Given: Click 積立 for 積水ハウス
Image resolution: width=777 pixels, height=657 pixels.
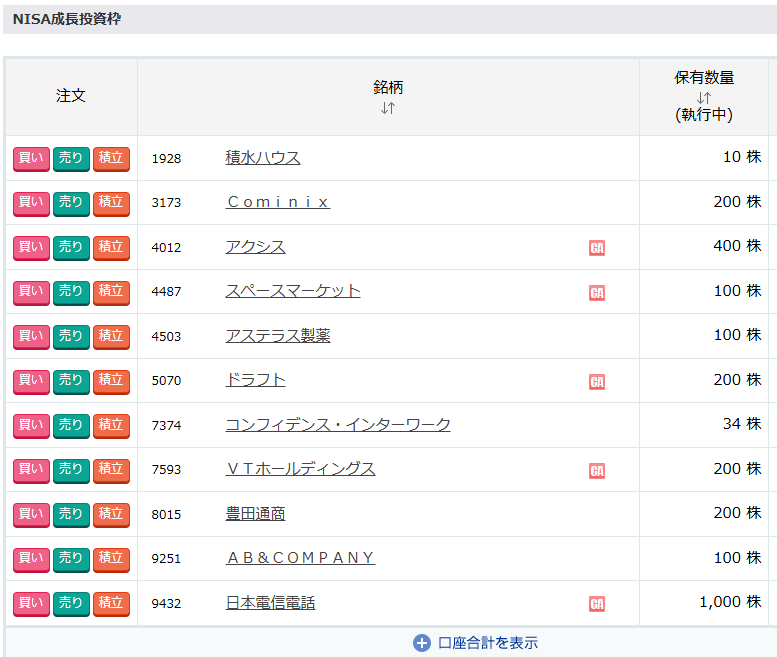Looking at the screenshot, I should point(111,159).
